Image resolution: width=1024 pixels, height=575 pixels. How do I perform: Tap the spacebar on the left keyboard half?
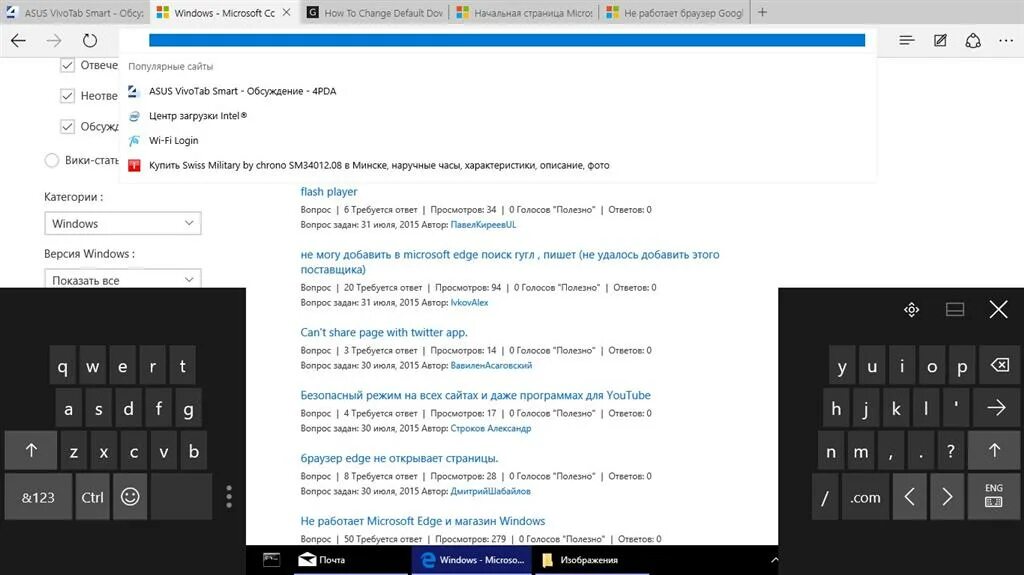pyautogui.click(x=181, y=497)
